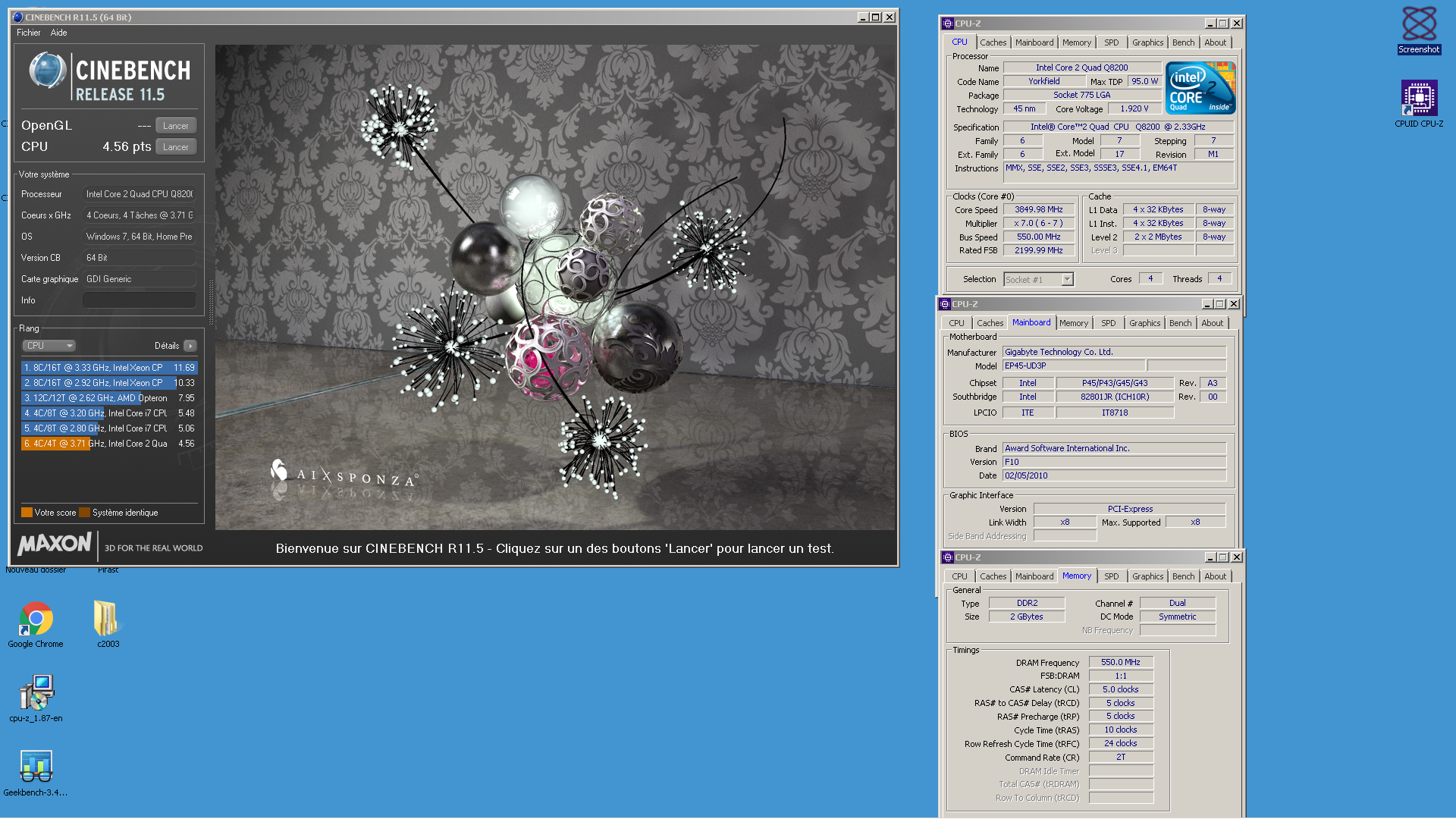
Task: Open the Socket #1 selection dropdown
Action: pyautogui.click(x=1039, y=279)
